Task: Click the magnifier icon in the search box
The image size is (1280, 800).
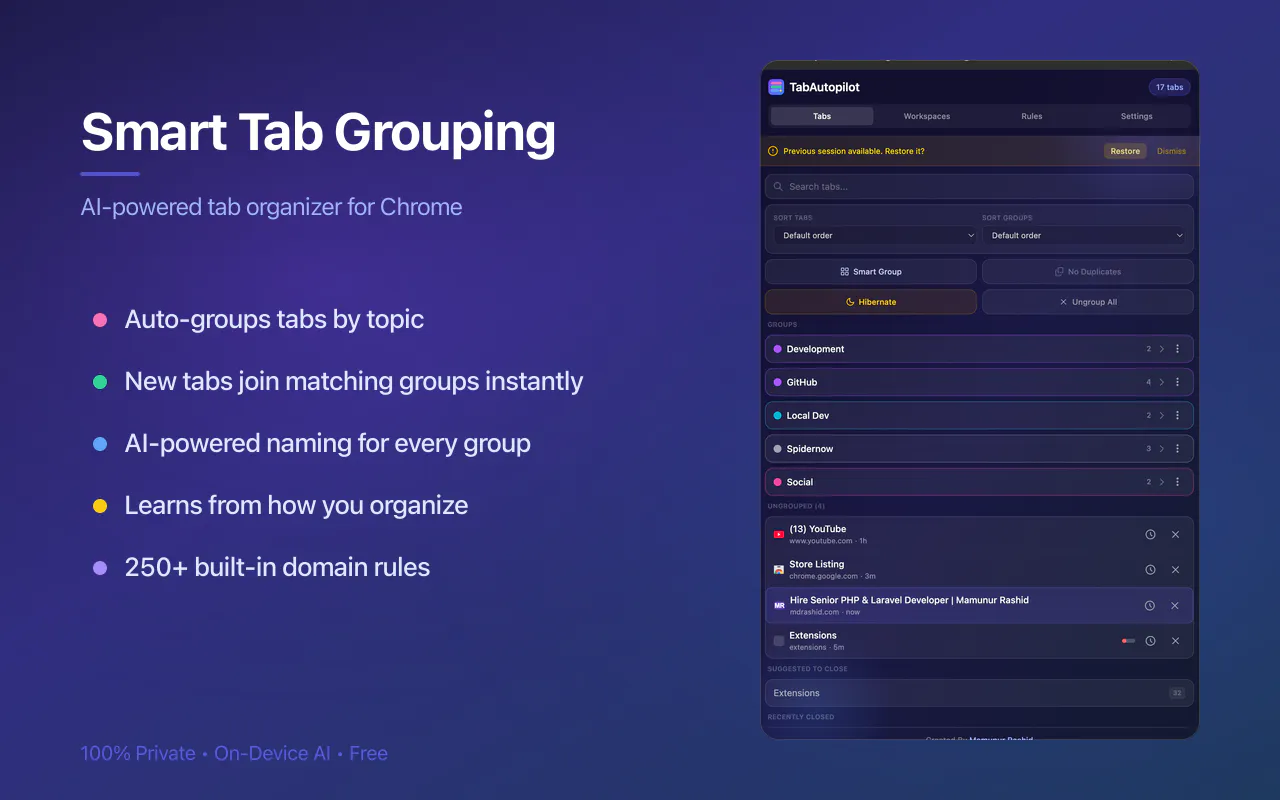Action: (x=778, y=186)
